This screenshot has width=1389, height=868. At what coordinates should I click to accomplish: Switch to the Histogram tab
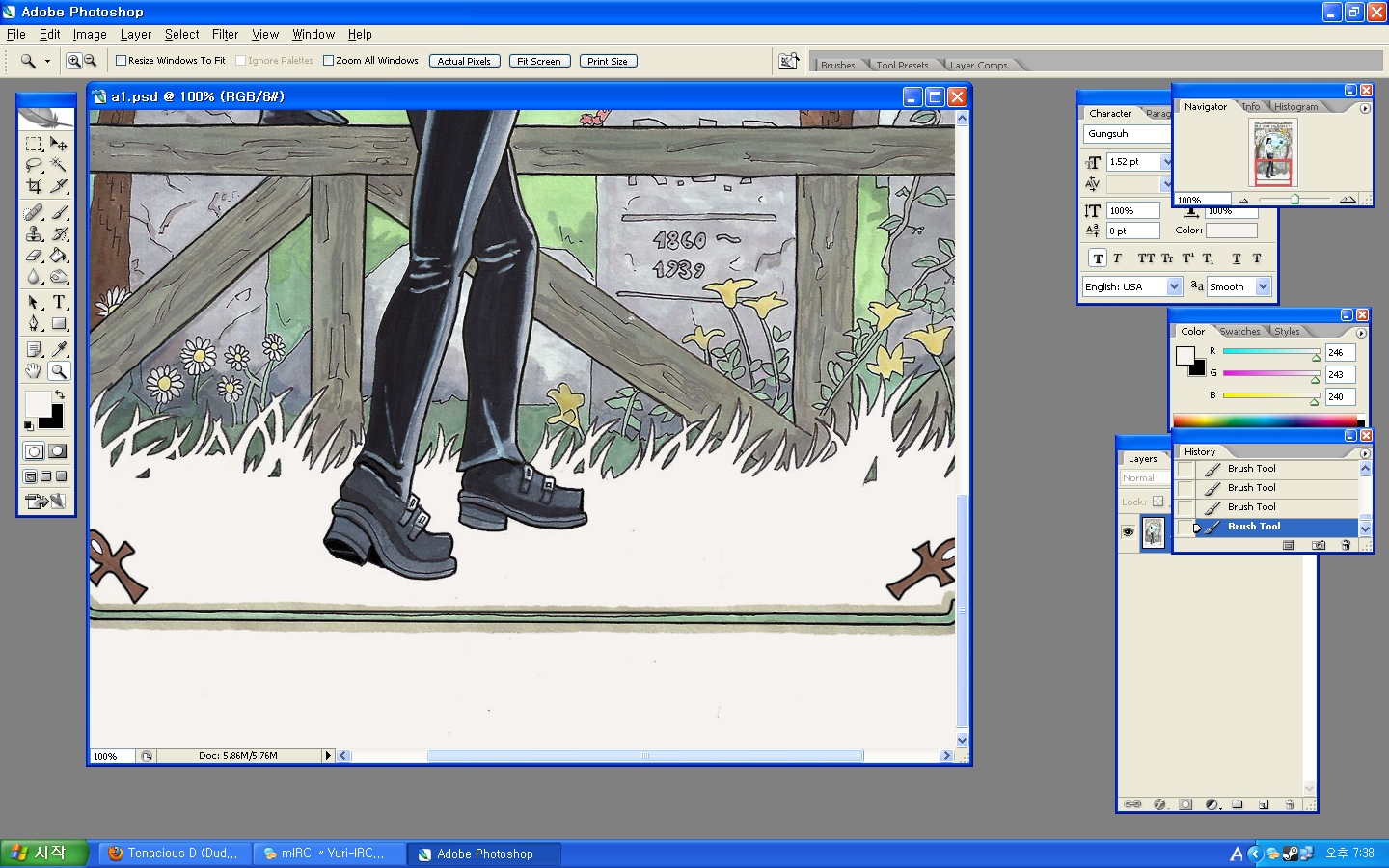pyautogui.click(x=1295, y=107)
